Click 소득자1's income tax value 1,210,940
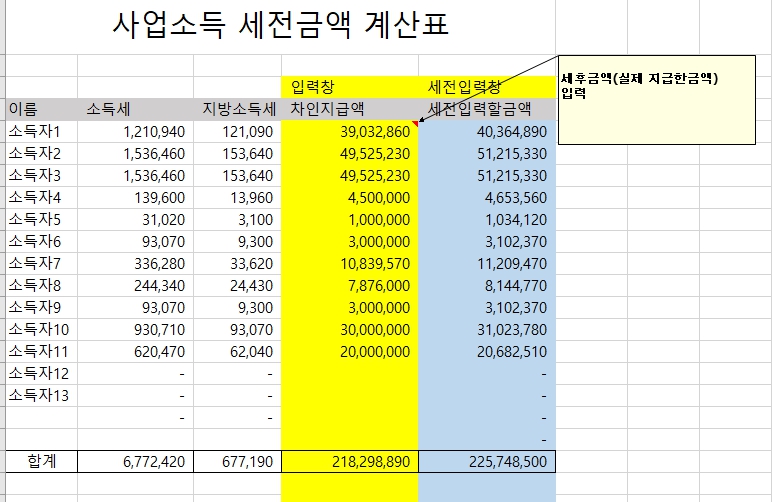772x502 pixels. point(135,131)
